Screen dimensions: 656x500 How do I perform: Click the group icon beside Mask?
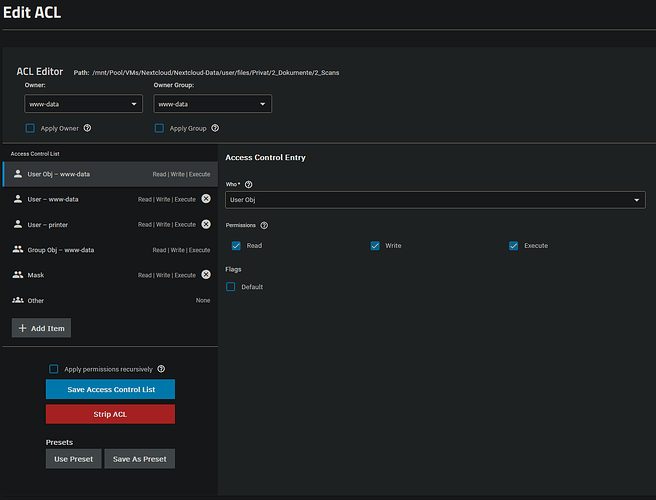point(18,274)
